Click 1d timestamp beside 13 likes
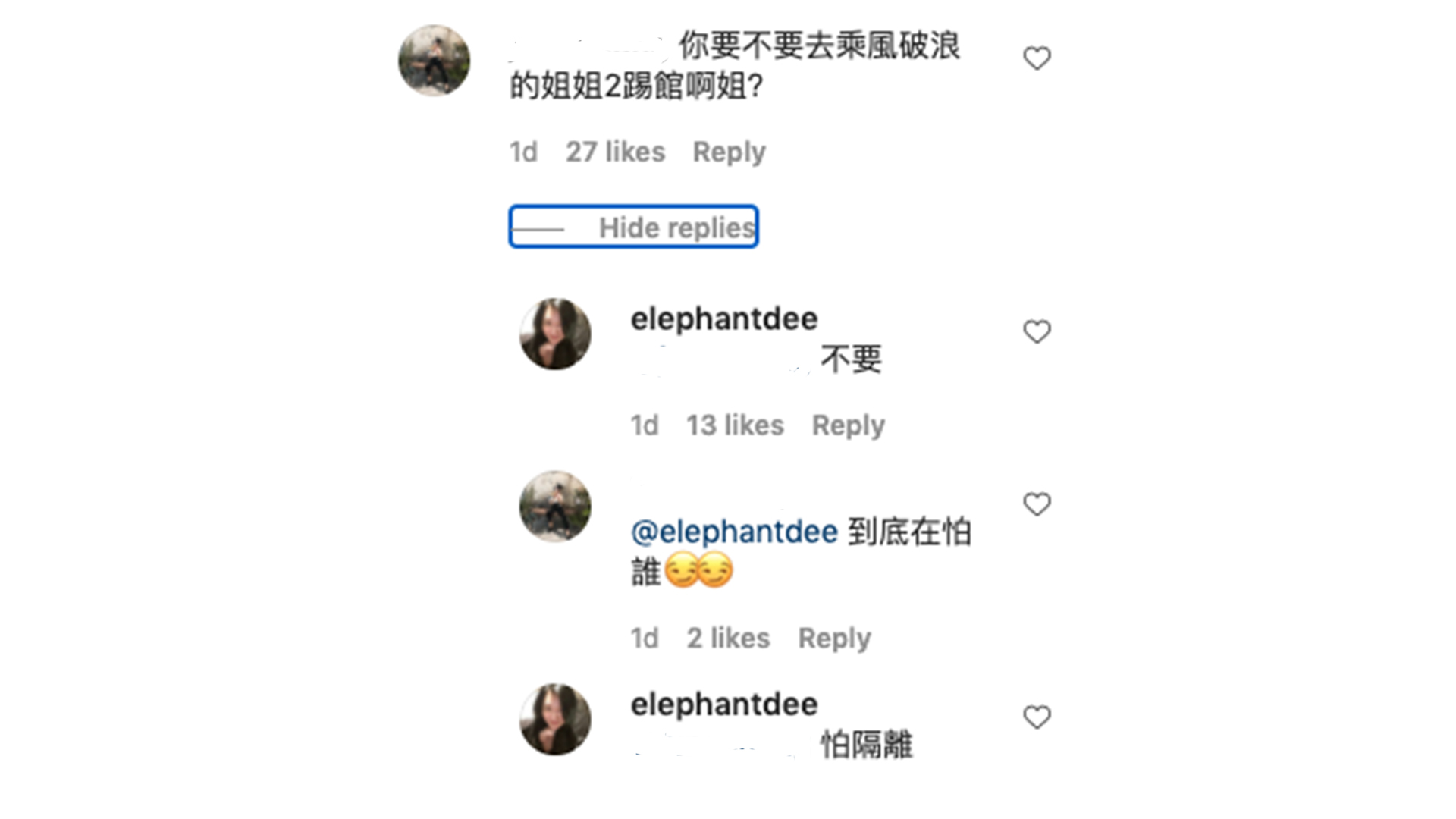 tap(645, 425)
